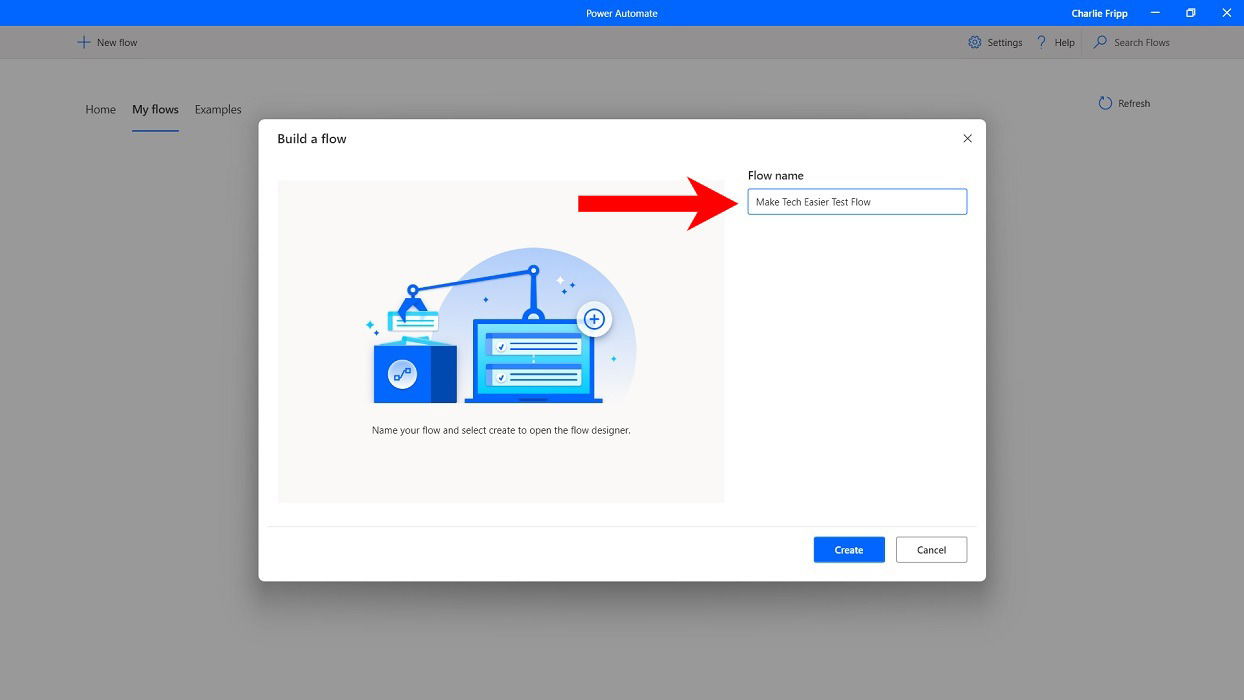Click the New flow plus icon
1244x700 pixels.
[82, 42]
